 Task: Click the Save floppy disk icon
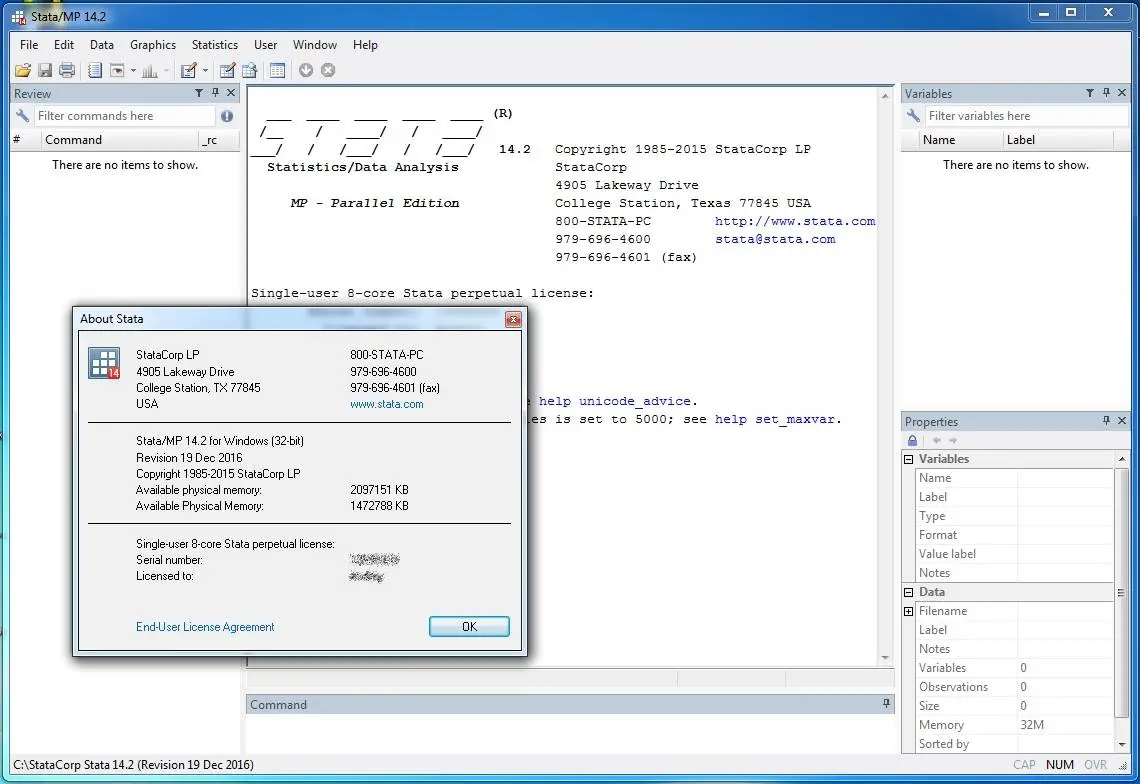pyautogui.click(x=45, y=70)
